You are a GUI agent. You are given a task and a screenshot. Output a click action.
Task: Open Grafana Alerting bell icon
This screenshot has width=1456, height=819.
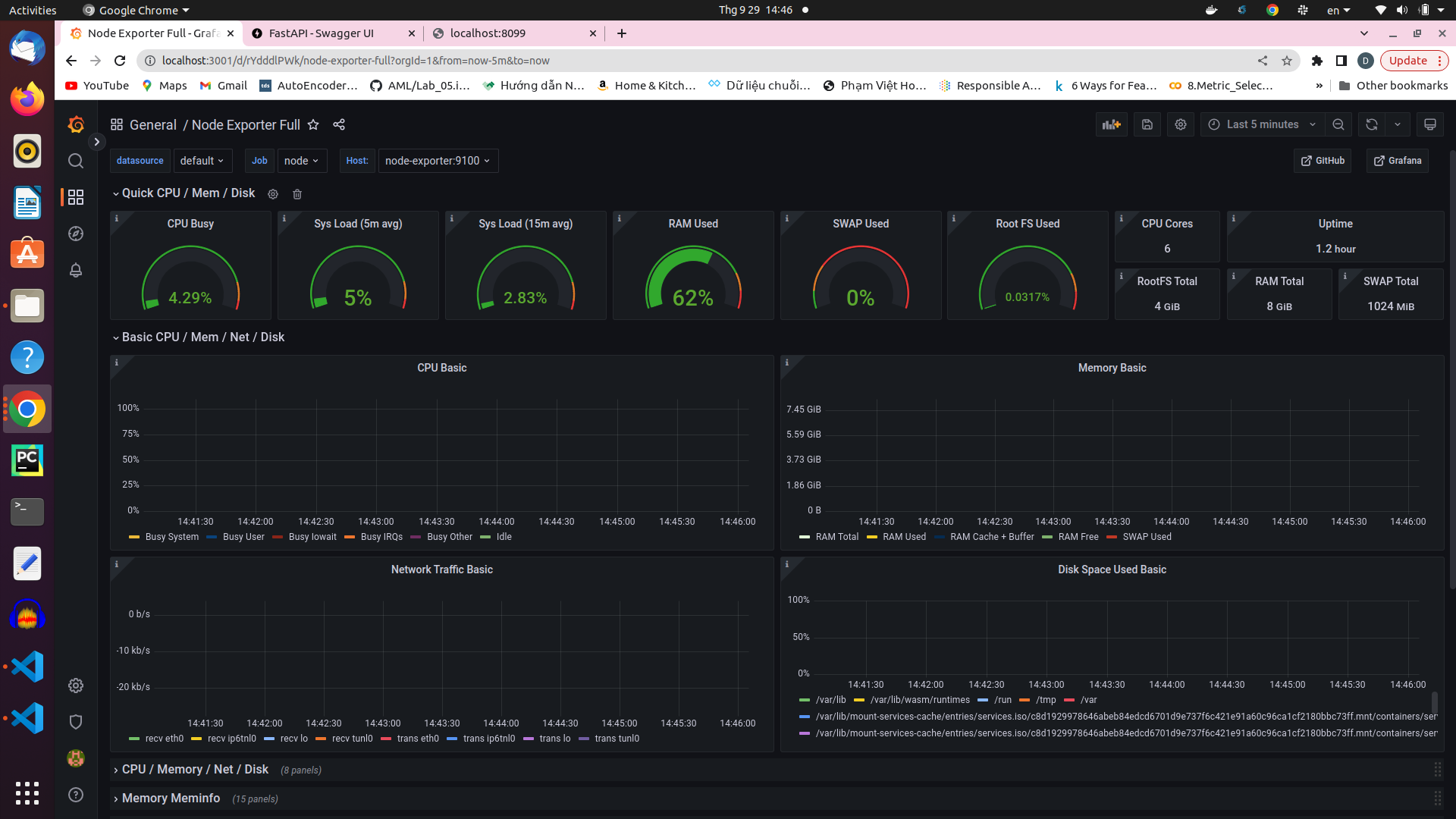pos(76,270)
